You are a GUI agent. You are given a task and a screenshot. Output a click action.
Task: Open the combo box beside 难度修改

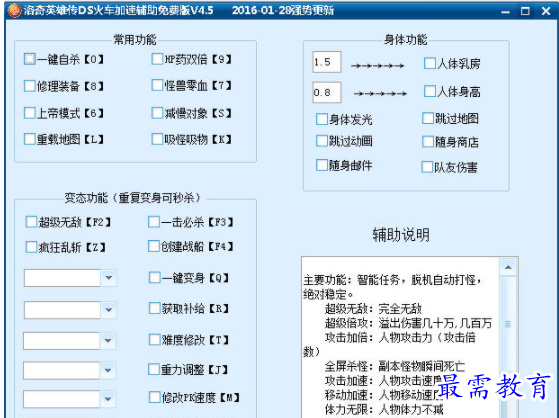108,341
